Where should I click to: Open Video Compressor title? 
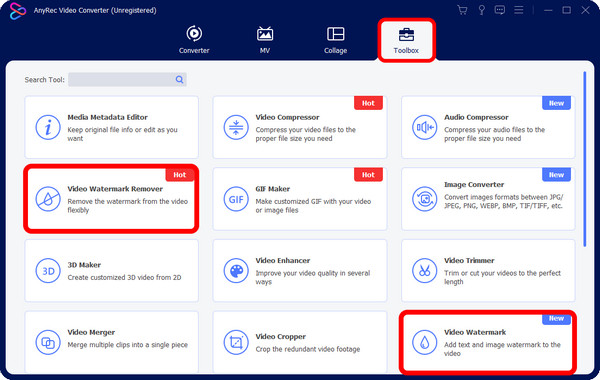(x=287, y=117)
